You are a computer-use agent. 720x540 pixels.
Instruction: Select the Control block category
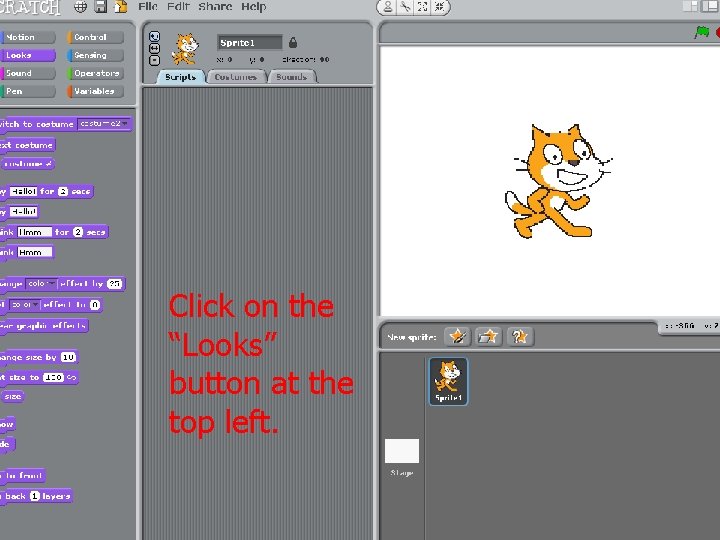point(96,37)
